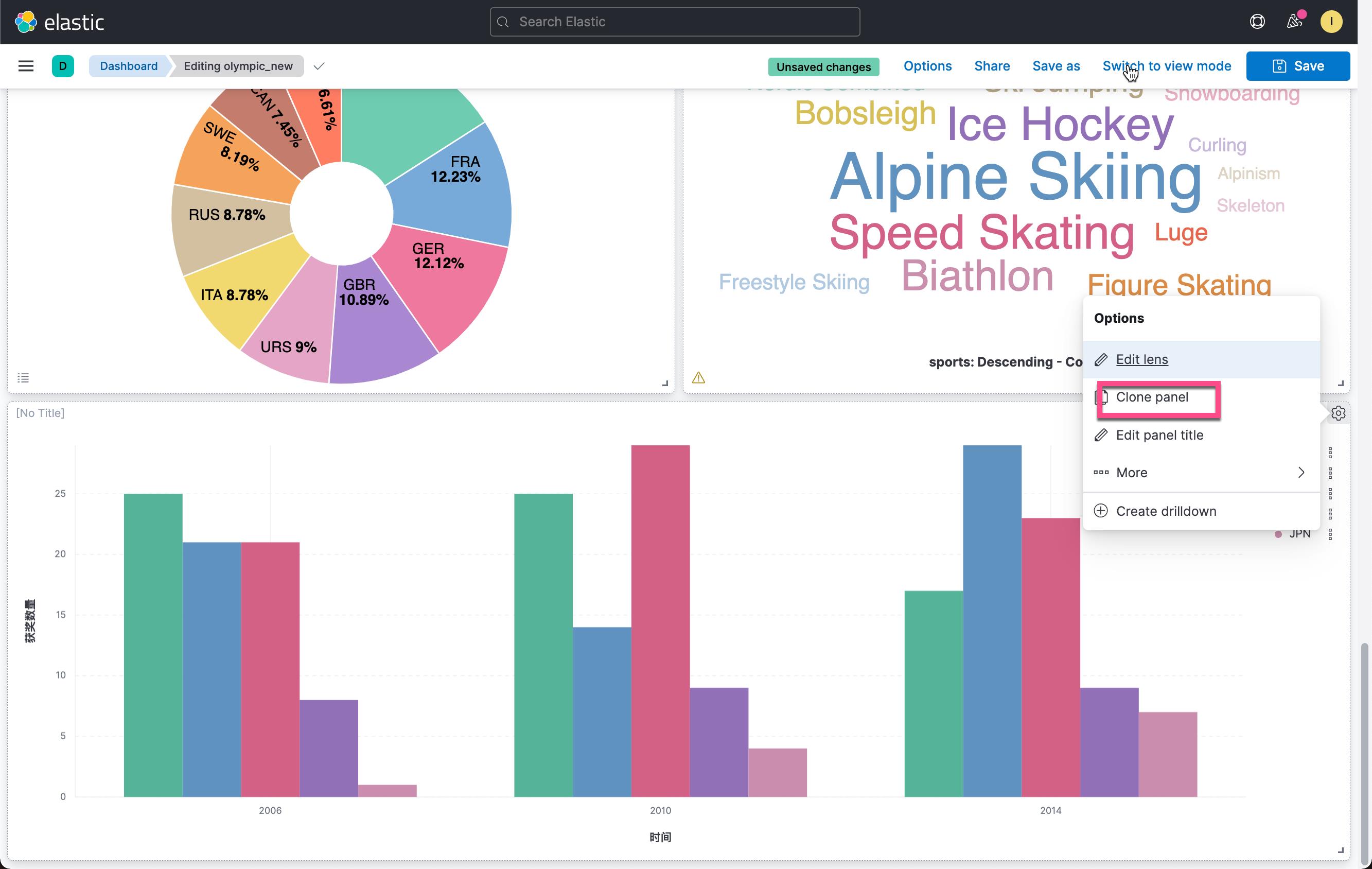Click the warning triangle on tag cloud
The width and height of the screenshot is (1372, 869).
tap(698, 378)
